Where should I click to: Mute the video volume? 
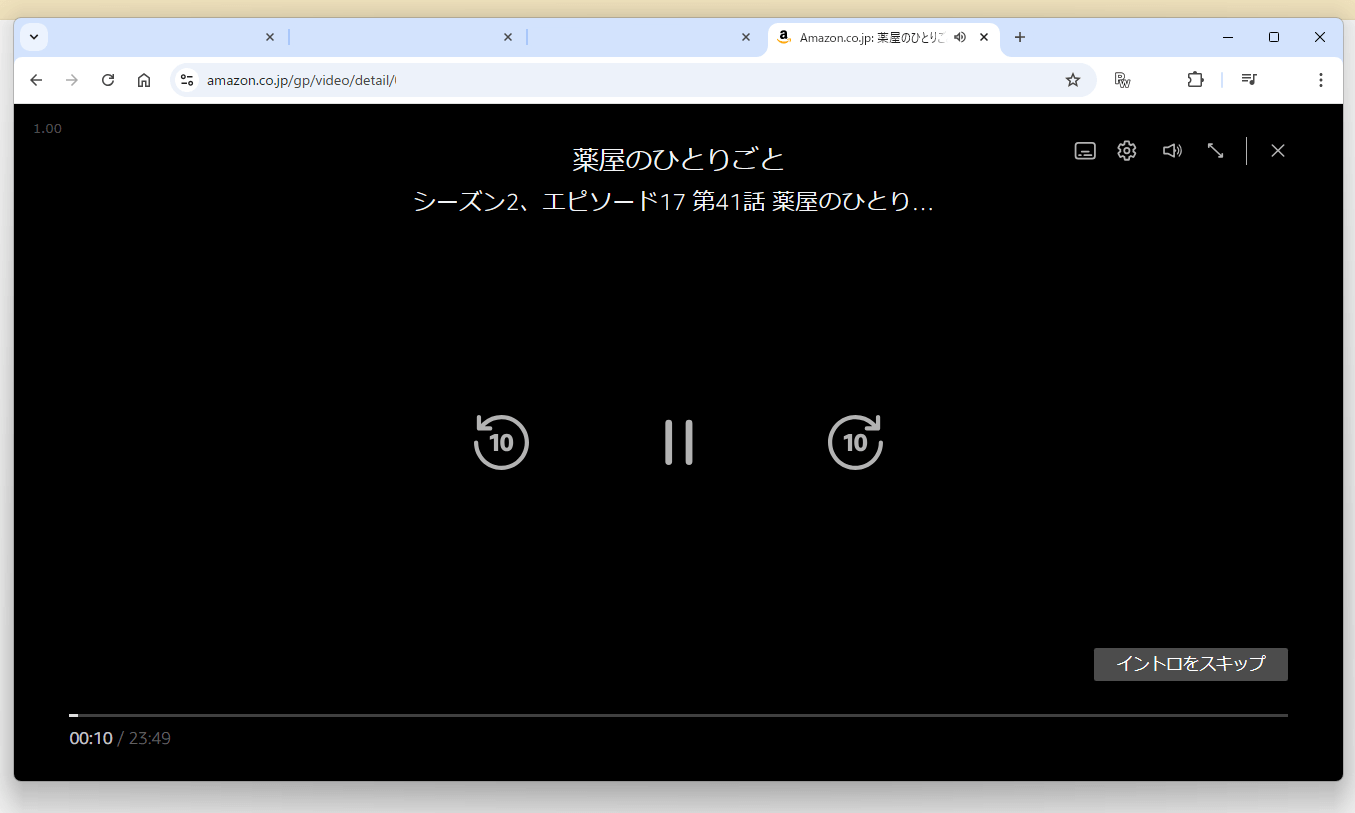1171,150
